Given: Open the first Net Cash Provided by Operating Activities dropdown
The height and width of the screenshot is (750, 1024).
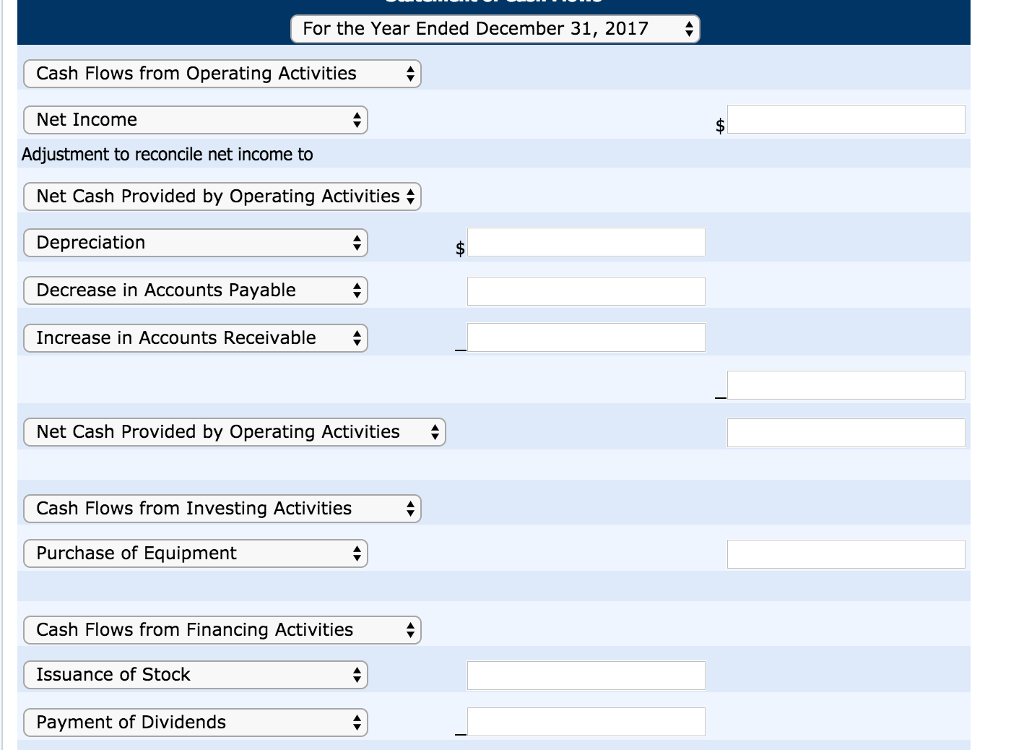Looking at the screenshot, I should (222, 197).
